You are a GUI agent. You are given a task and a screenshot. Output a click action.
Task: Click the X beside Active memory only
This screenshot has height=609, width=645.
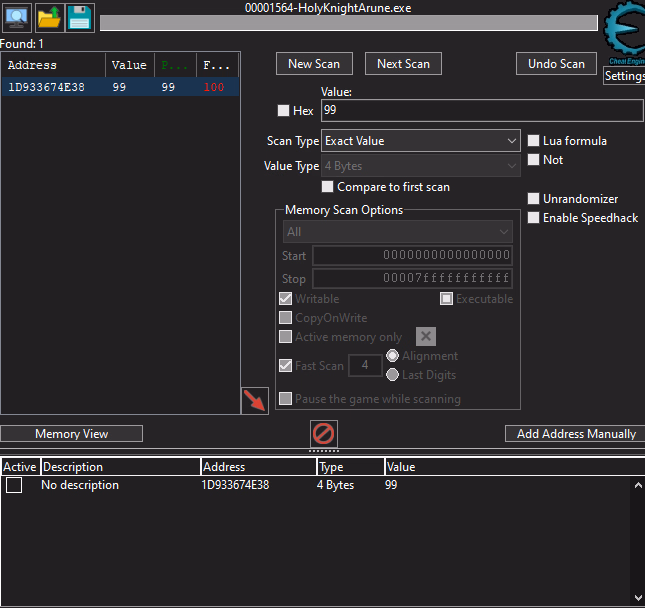click(x=425, y=337)
